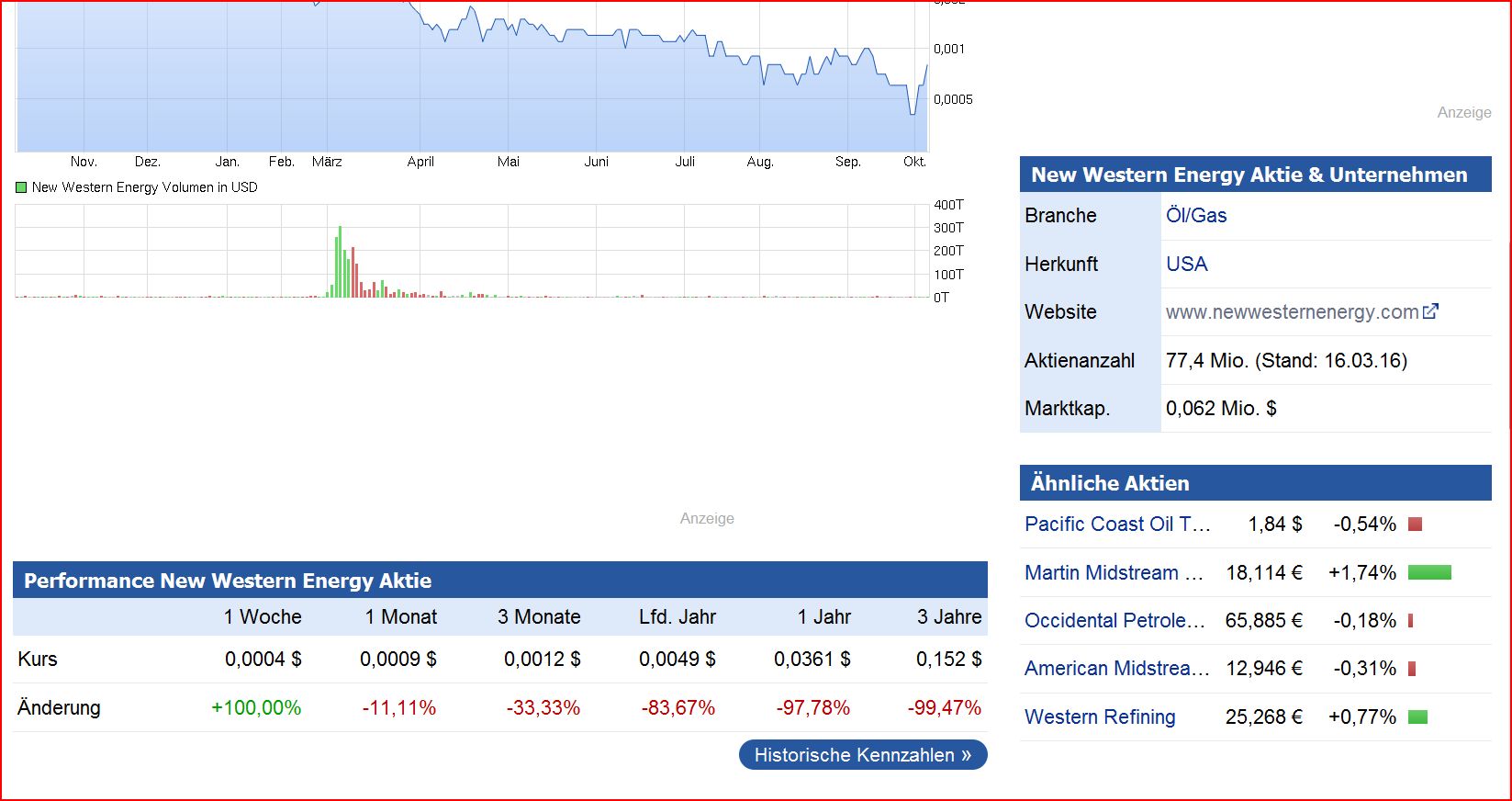Click the external link icon beside website URL
This screenshot has height=801, width=1512.
pyautogui.click(x=1430, y=311)
